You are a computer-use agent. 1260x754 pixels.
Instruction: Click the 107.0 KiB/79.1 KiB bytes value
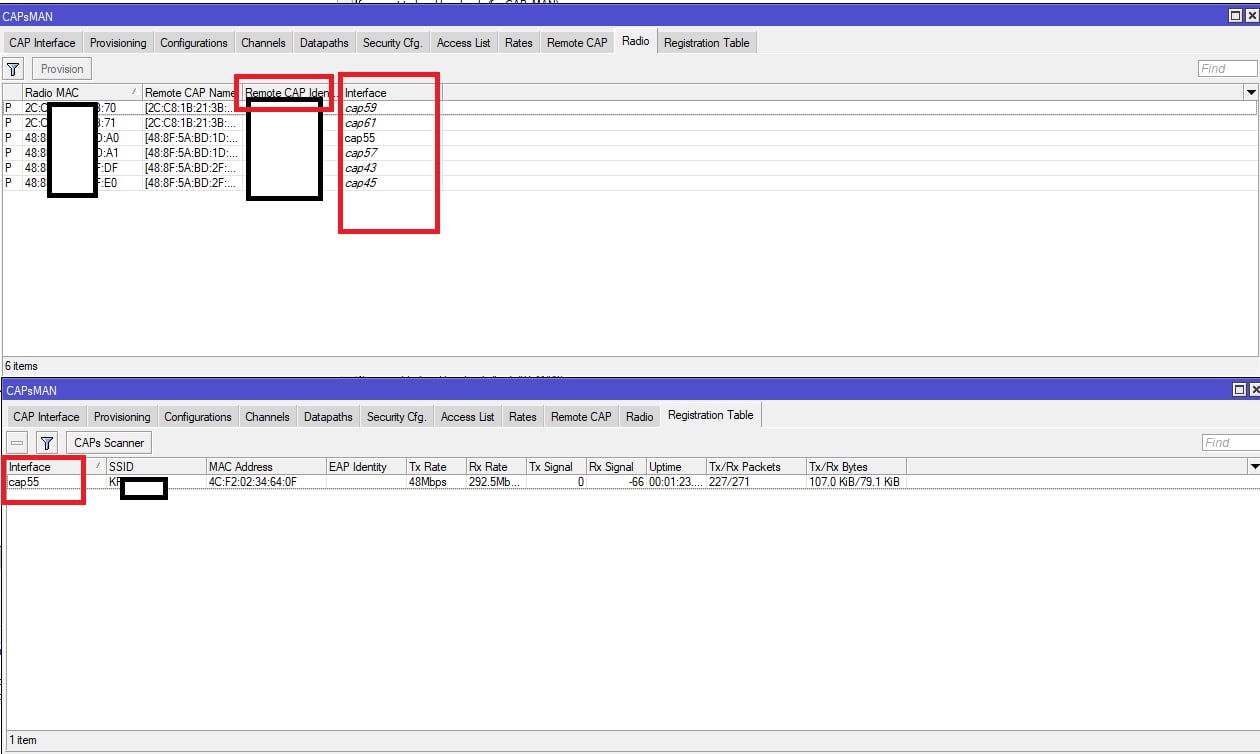854,482
